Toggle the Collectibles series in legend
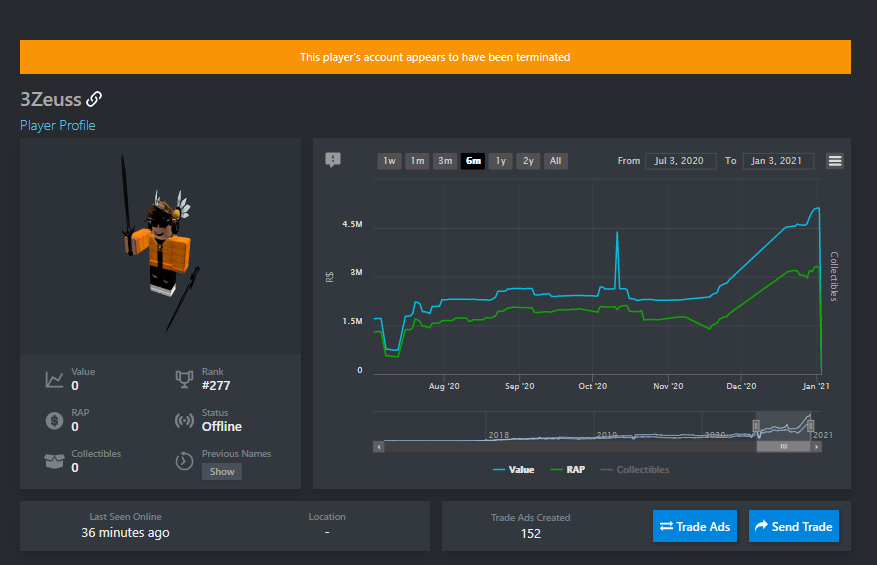This screenshot has height=565, width=877. tap(635, 470)
